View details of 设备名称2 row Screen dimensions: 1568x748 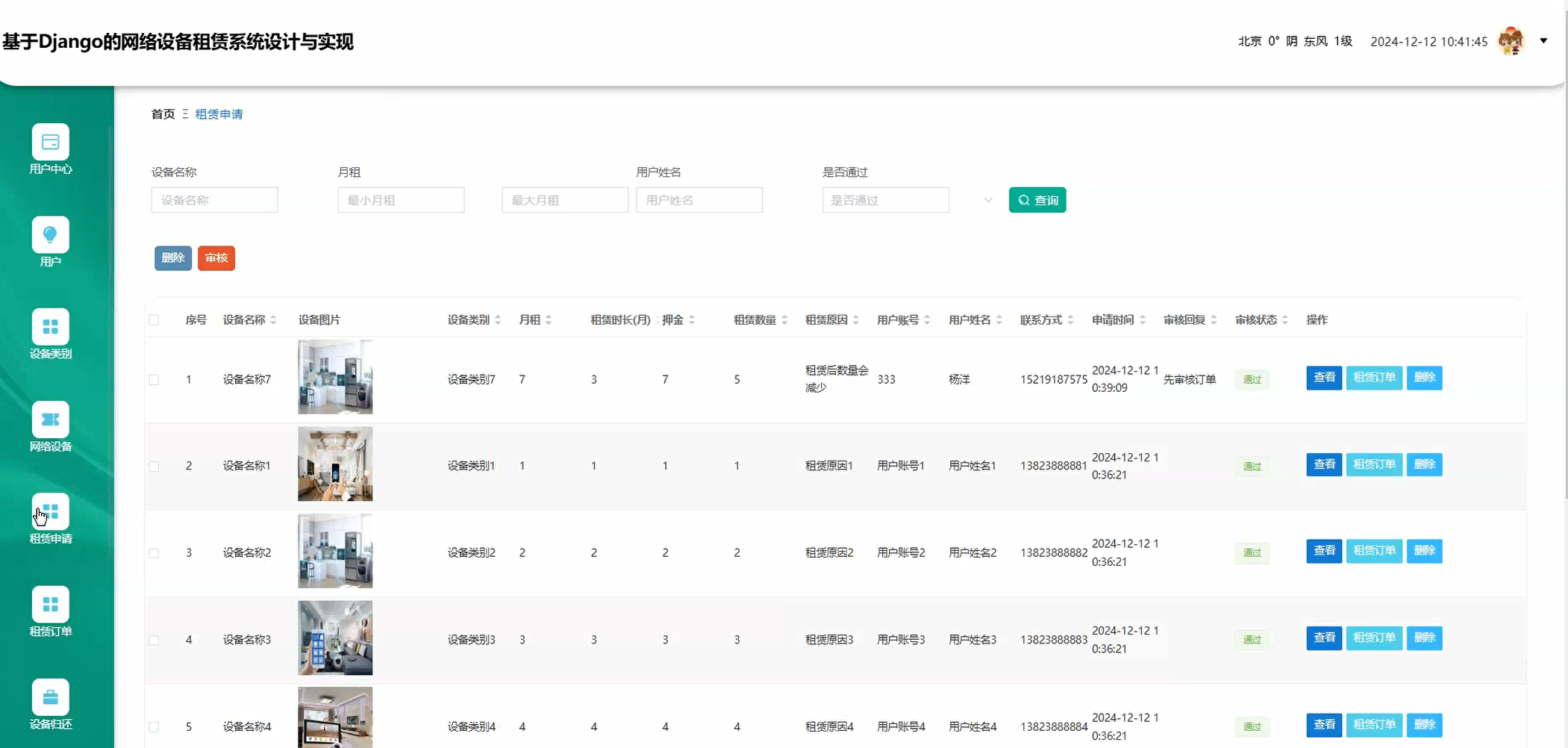1324,551
